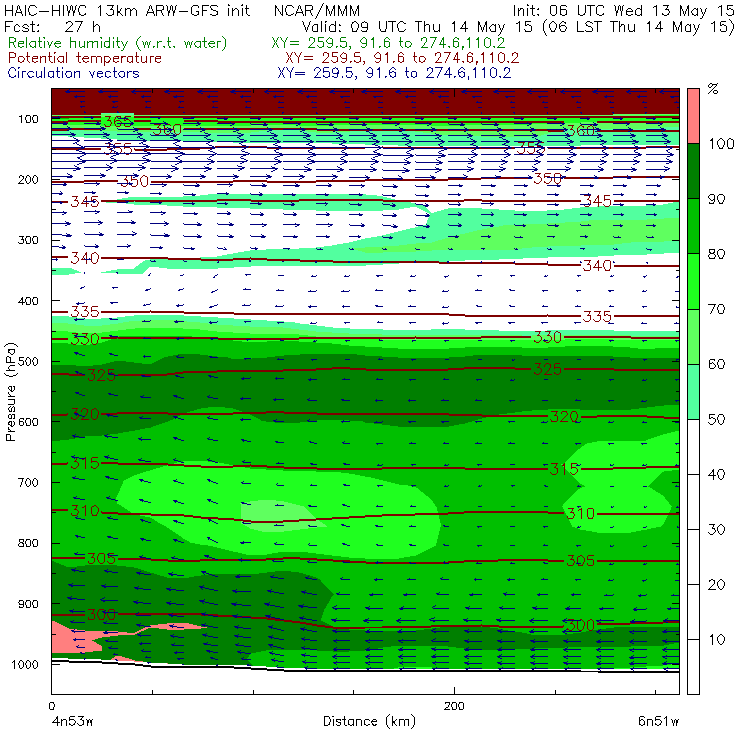Viewport: 740px width, 740px height.
Task: Click the 'Fcst: 27 h' forecast text
Action: (52, 26)
